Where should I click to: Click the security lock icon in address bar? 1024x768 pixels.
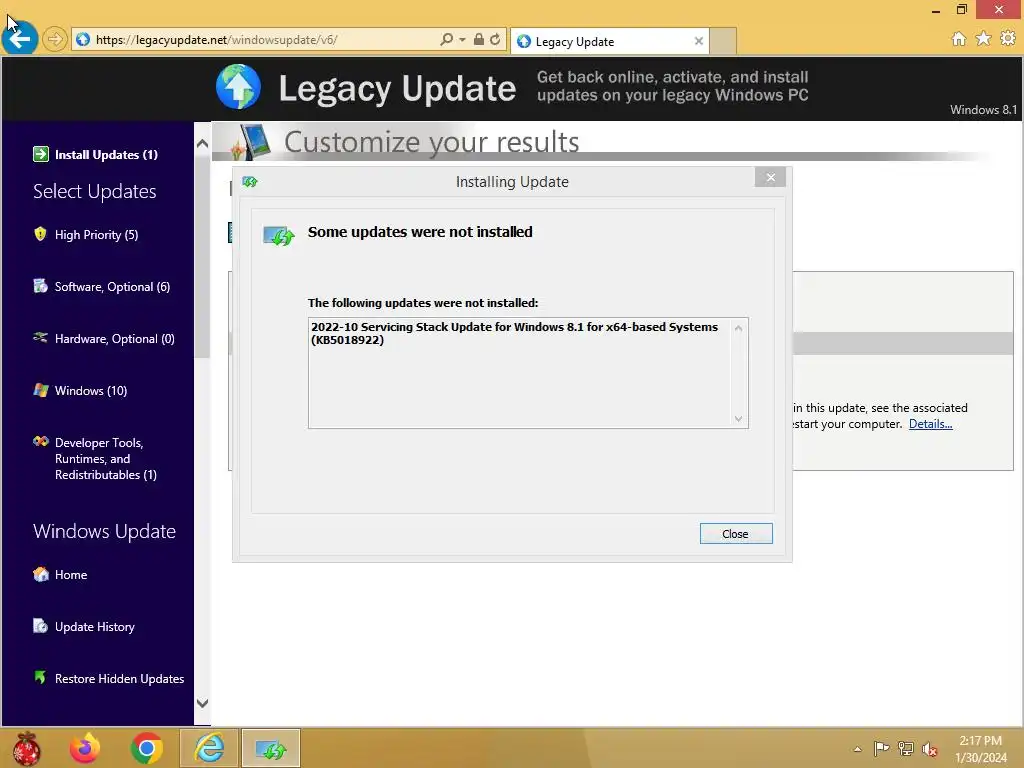click(x=479, y=39)
